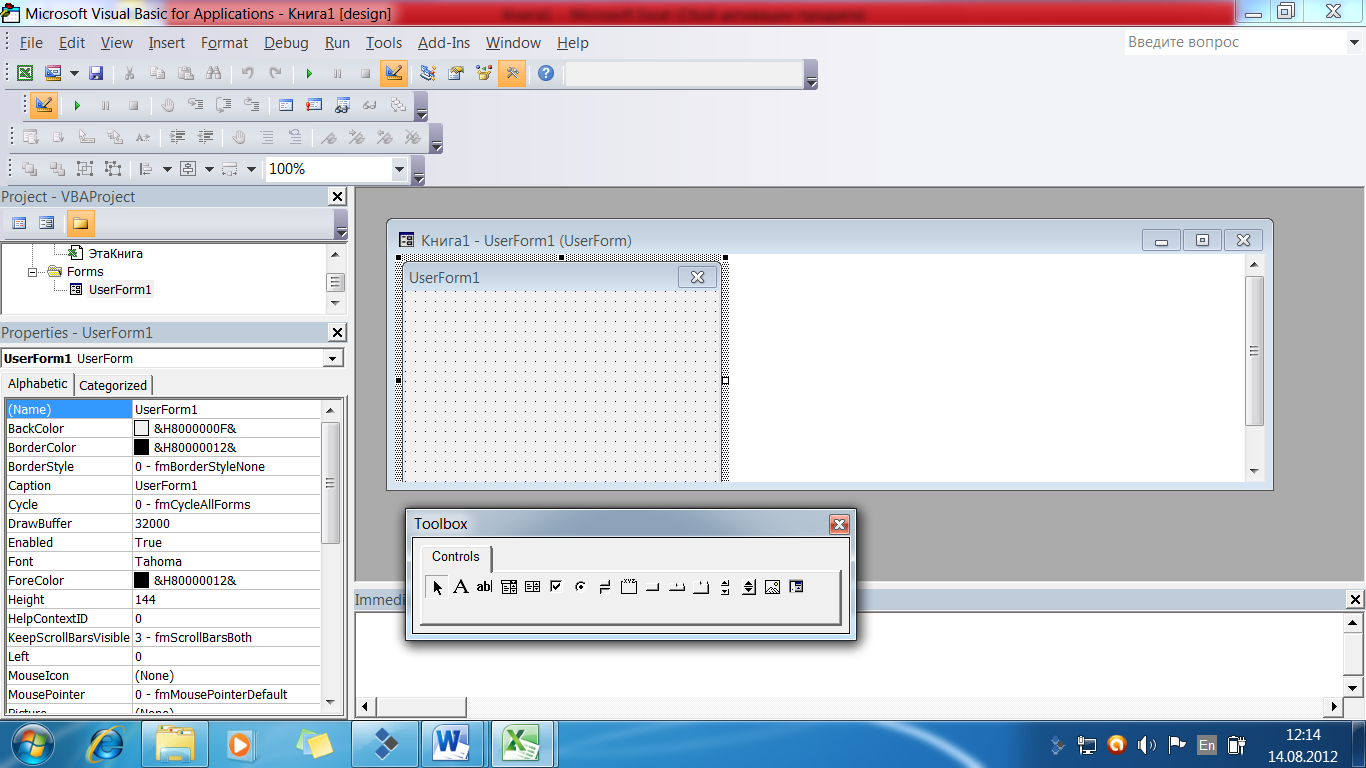Click the ForeColor color swatch
This screenshot has width=1366, height=768.
141,580
